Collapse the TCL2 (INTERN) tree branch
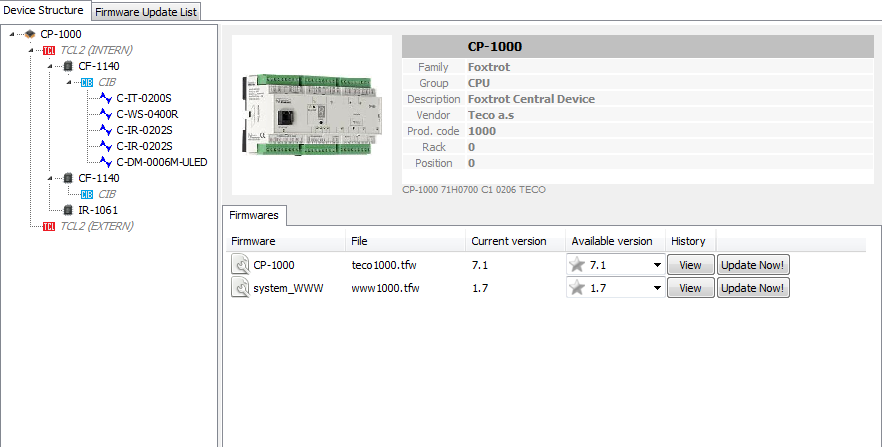Screen dimensions: 882x447 tap(31, 50)
